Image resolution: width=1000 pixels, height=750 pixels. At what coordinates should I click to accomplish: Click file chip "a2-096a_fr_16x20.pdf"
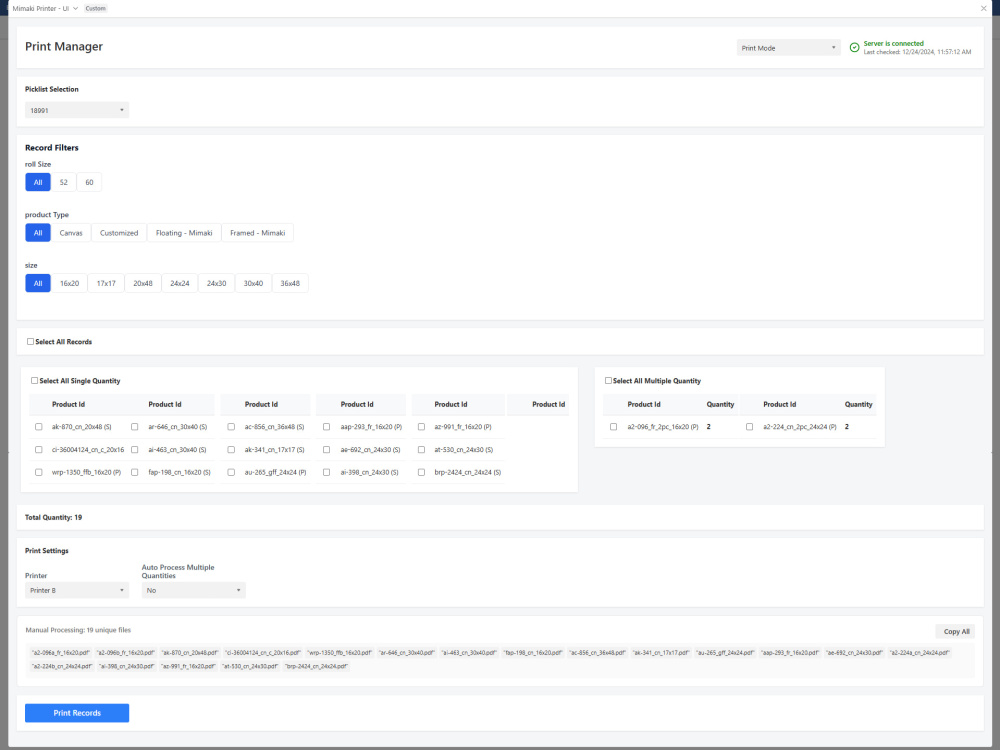(61, 652)
